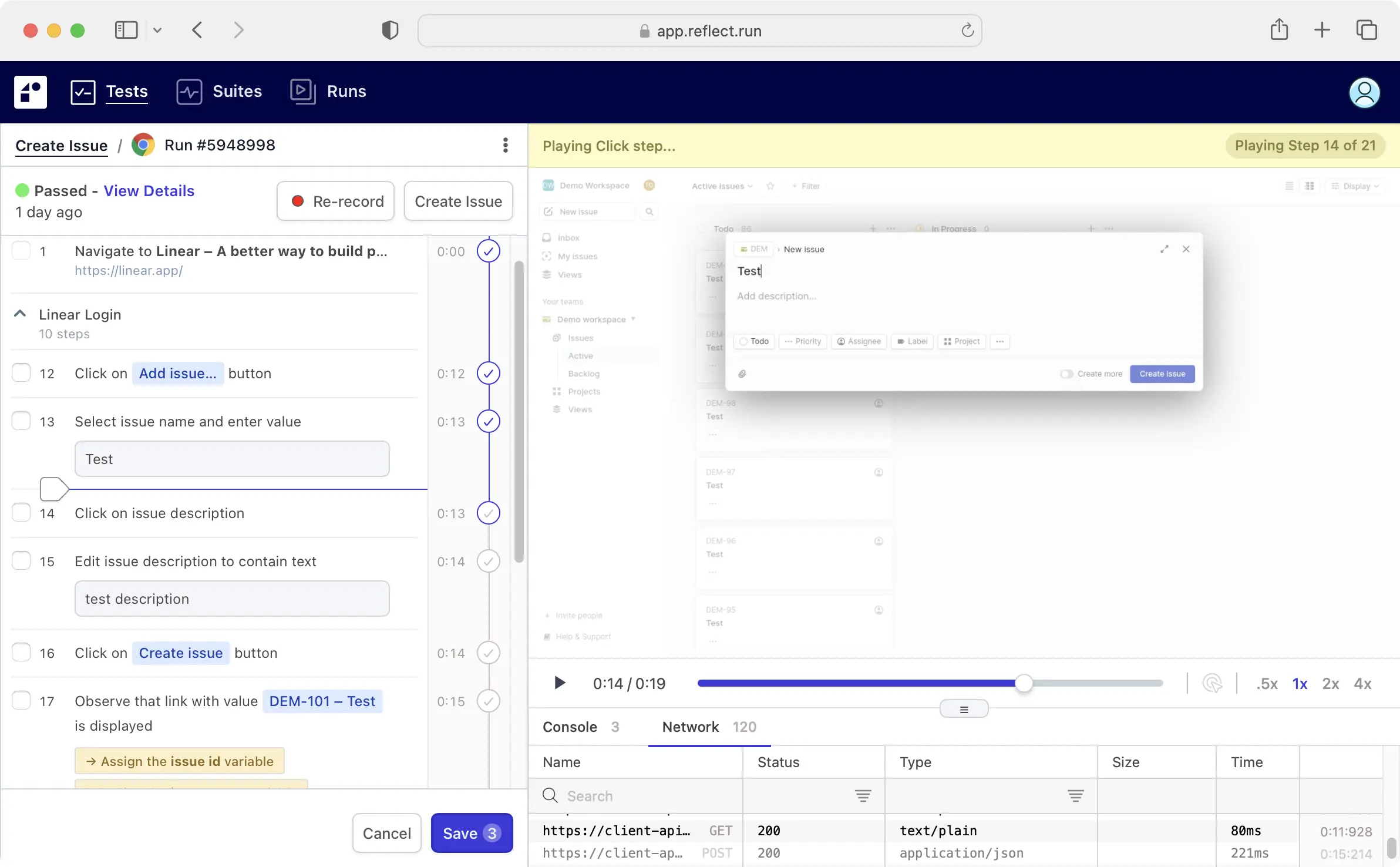Click the playback progress slider handle

click(x=1024, y=683)
